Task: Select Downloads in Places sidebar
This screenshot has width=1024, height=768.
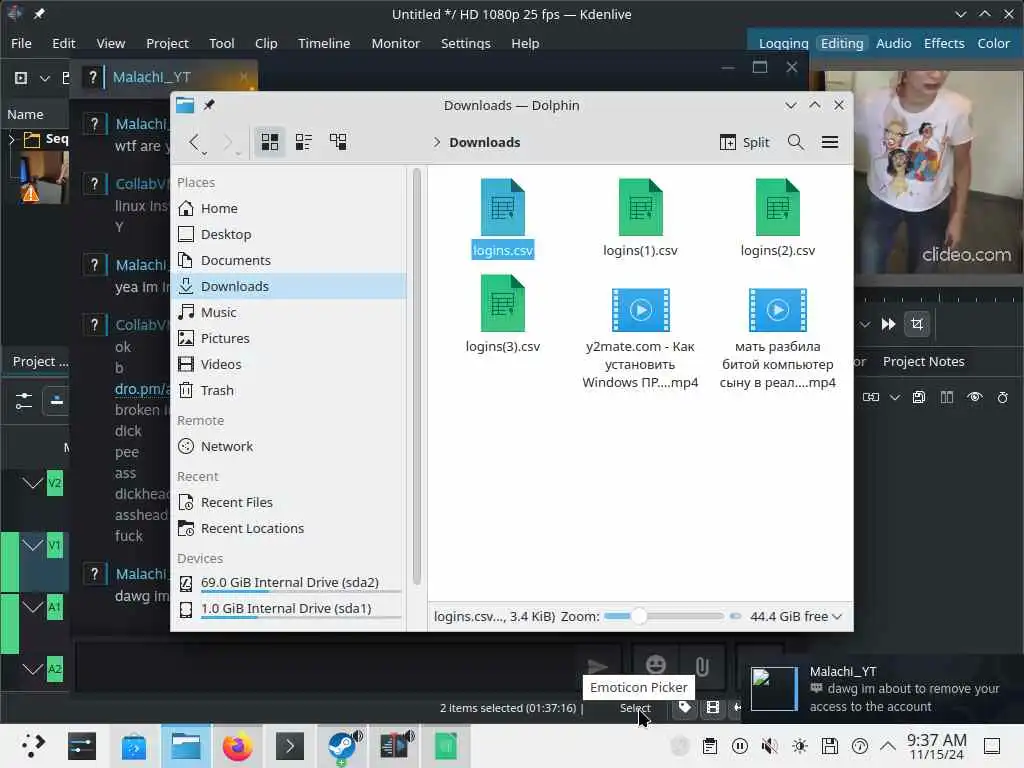Action: pos(289,287)
